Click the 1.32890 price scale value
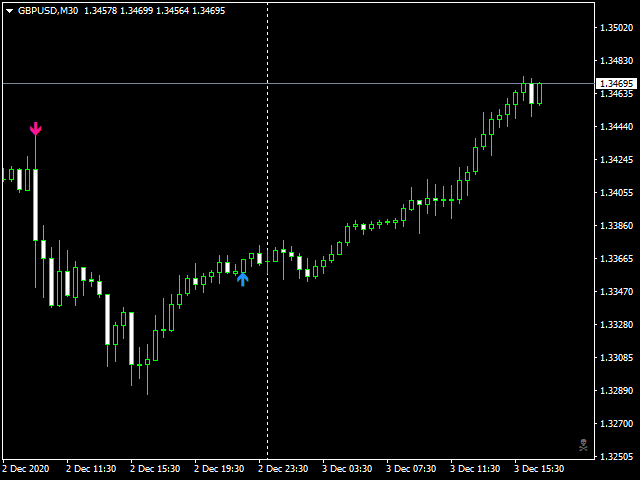The width and height of the screenshot is (640, 480). (616, 391)
